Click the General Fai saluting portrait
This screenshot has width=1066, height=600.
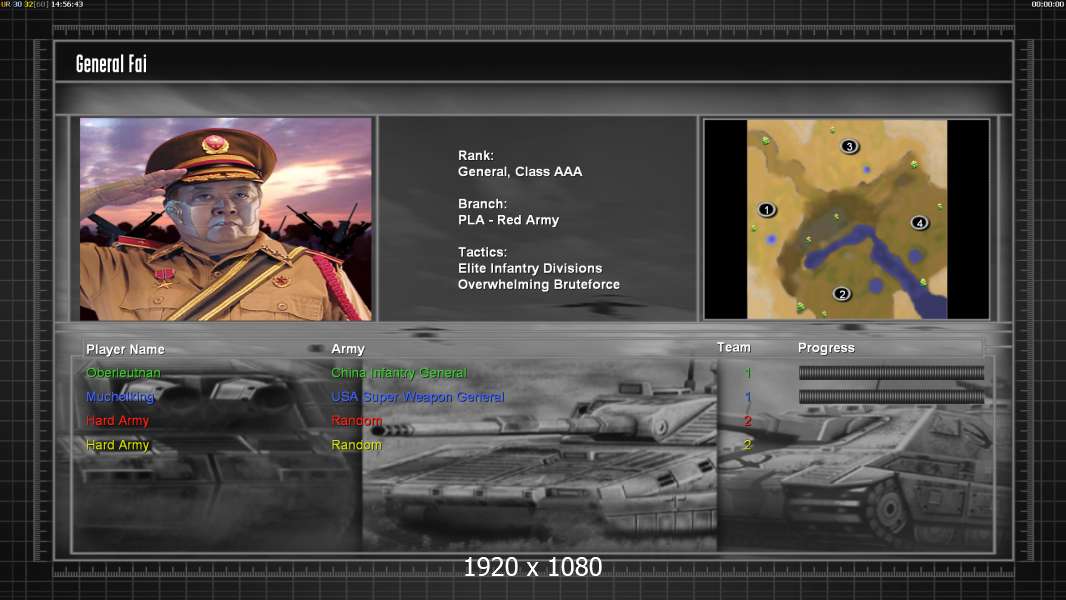point(226,219)
